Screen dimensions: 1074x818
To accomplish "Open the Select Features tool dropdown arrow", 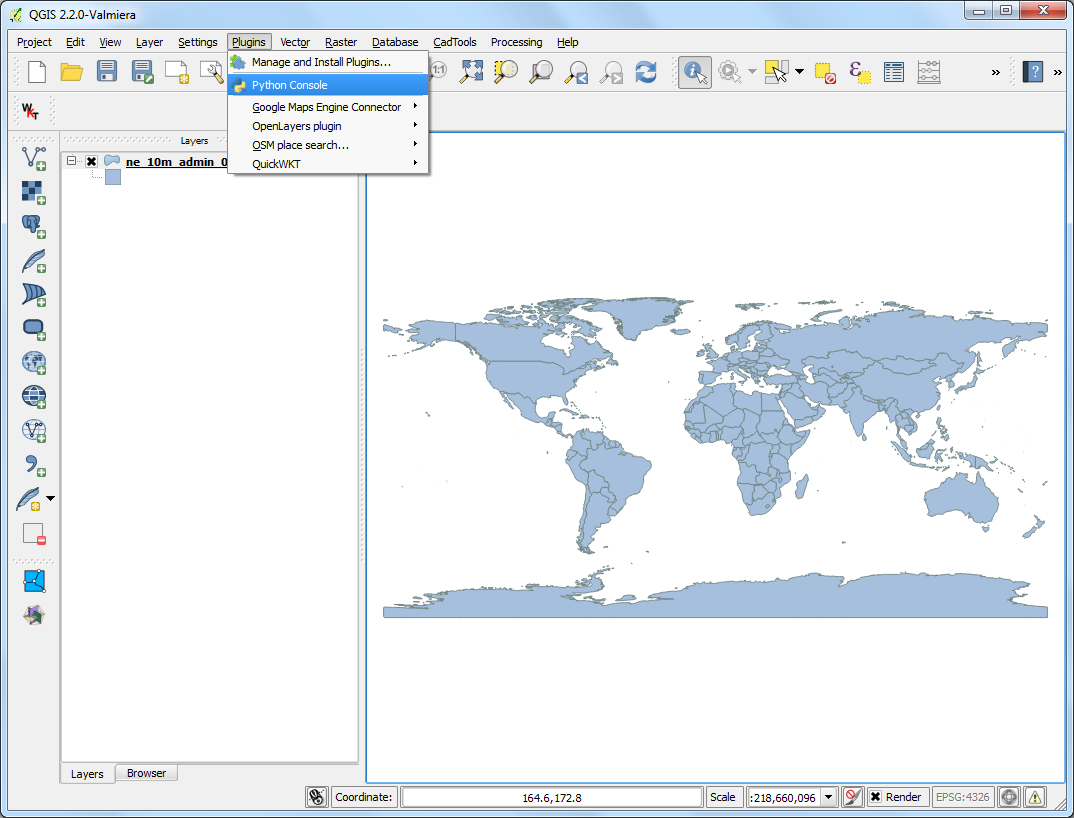I will point(799,72).
